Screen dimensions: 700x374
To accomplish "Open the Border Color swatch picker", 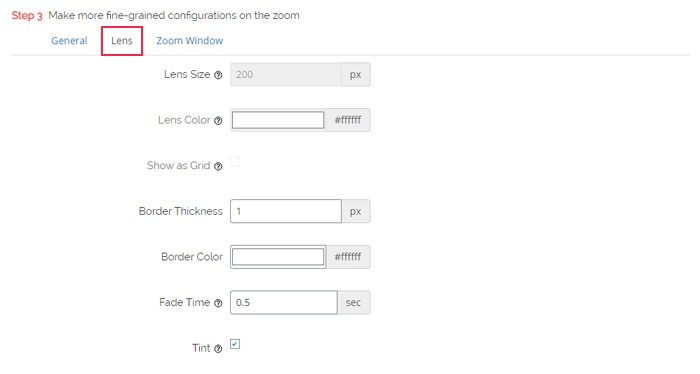I will click(278, 257).
